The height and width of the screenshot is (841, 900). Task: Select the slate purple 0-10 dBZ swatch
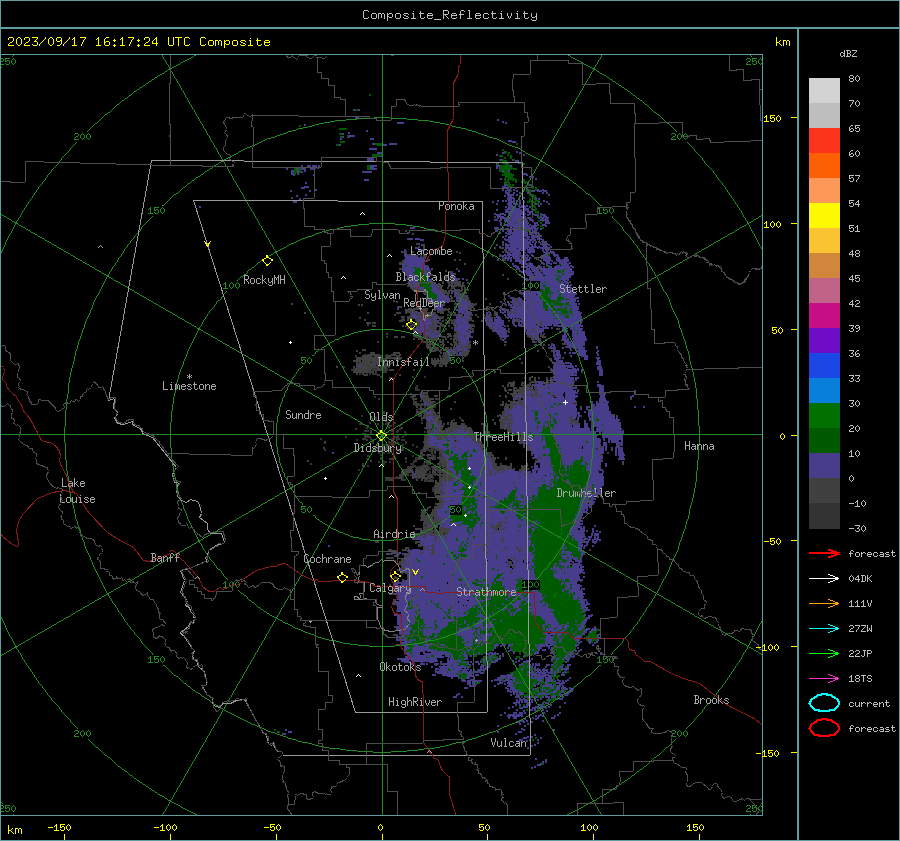tap(824, 466)
